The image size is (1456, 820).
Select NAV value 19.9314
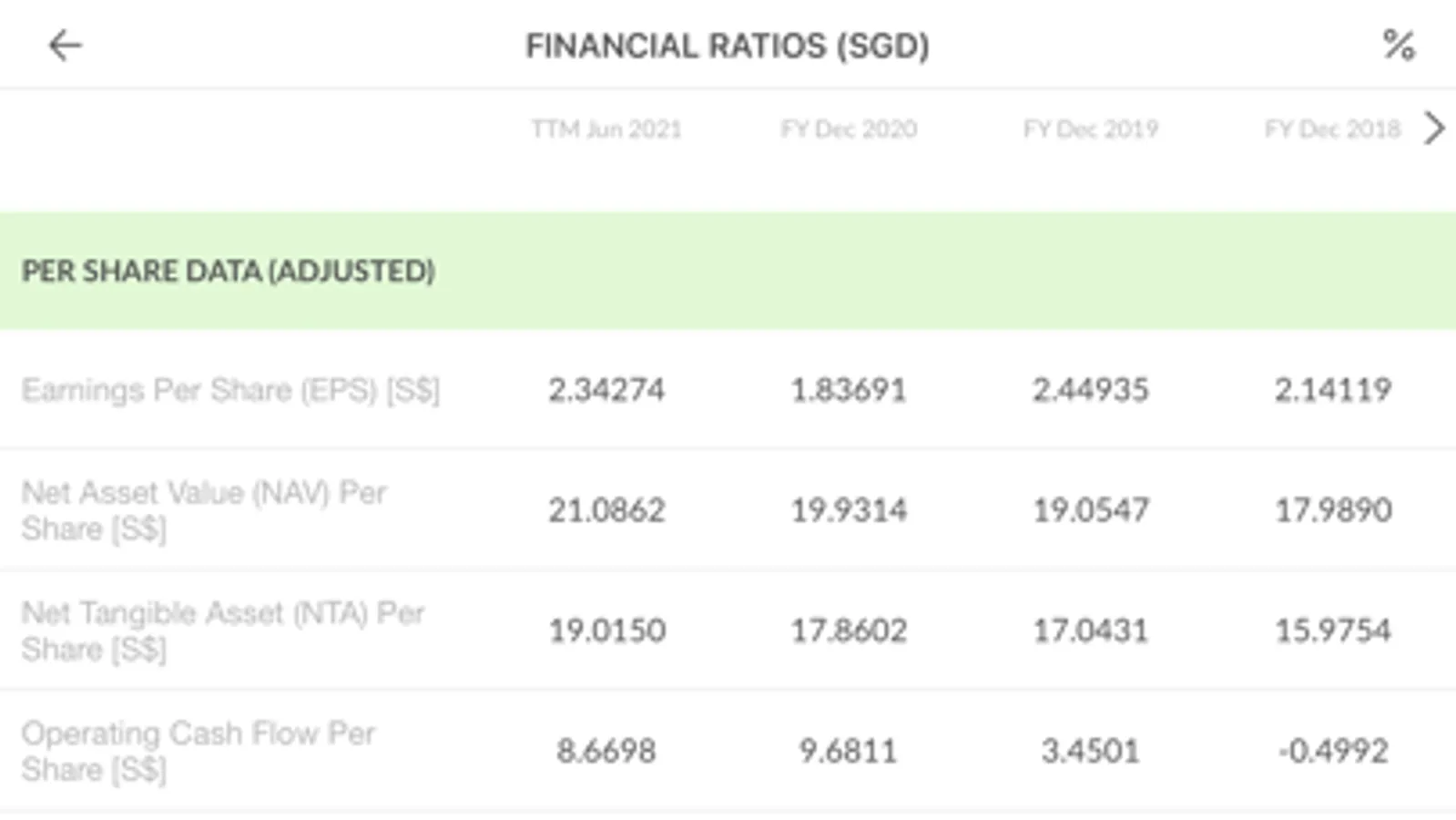point(848,510)
